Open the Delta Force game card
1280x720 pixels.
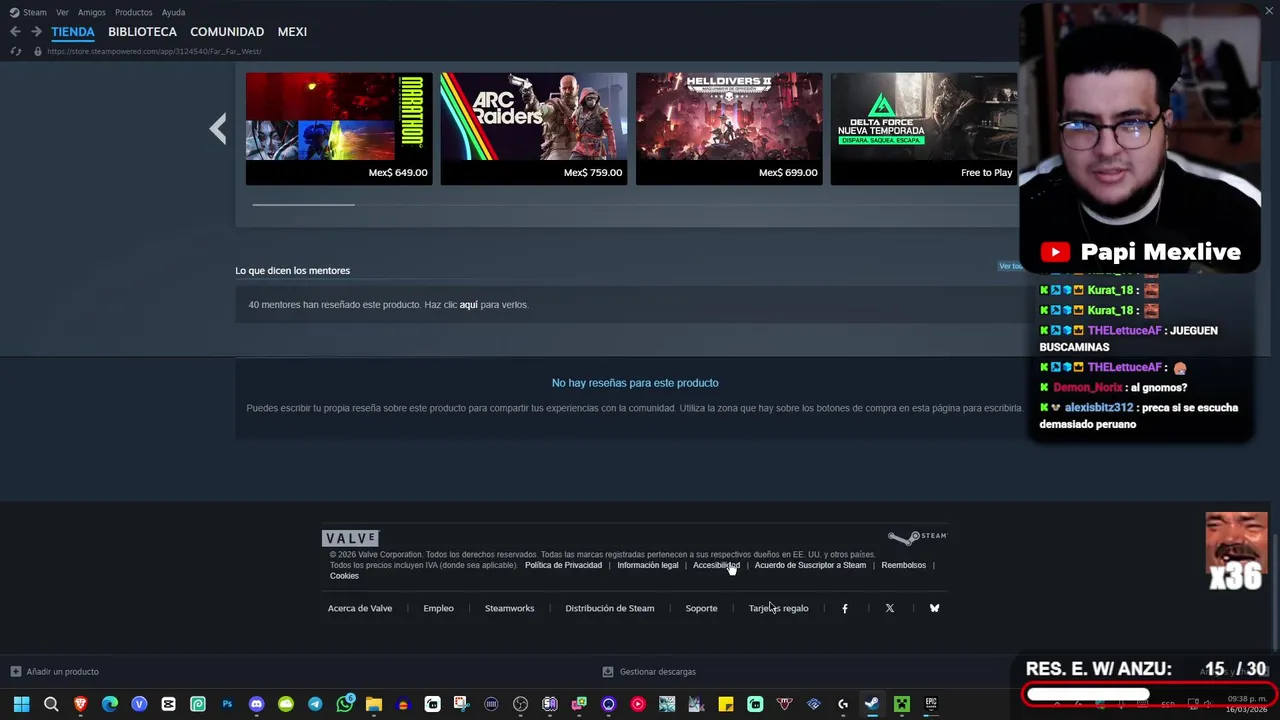[x=924, y=128]
